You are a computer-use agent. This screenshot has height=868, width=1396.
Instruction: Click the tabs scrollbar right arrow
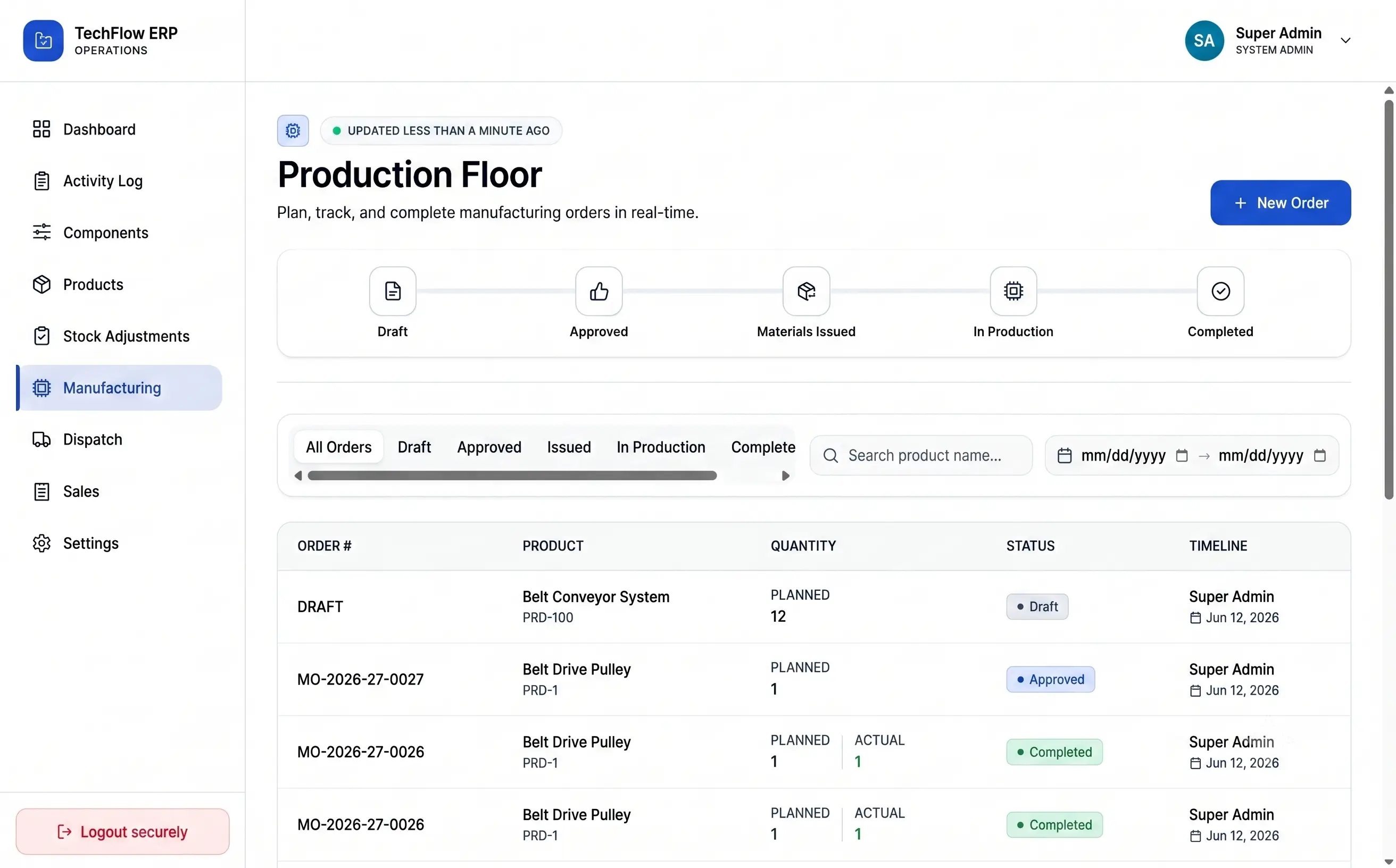pyautogui.click(x=786, y=476)
